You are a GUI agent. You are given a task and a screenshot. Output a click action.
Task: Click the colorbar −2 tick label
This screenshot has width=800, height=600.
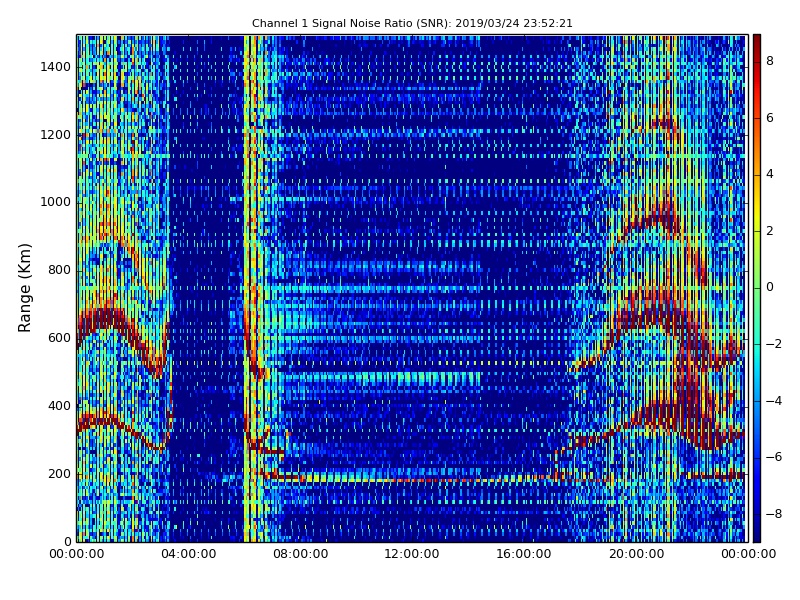coord(774,344)
